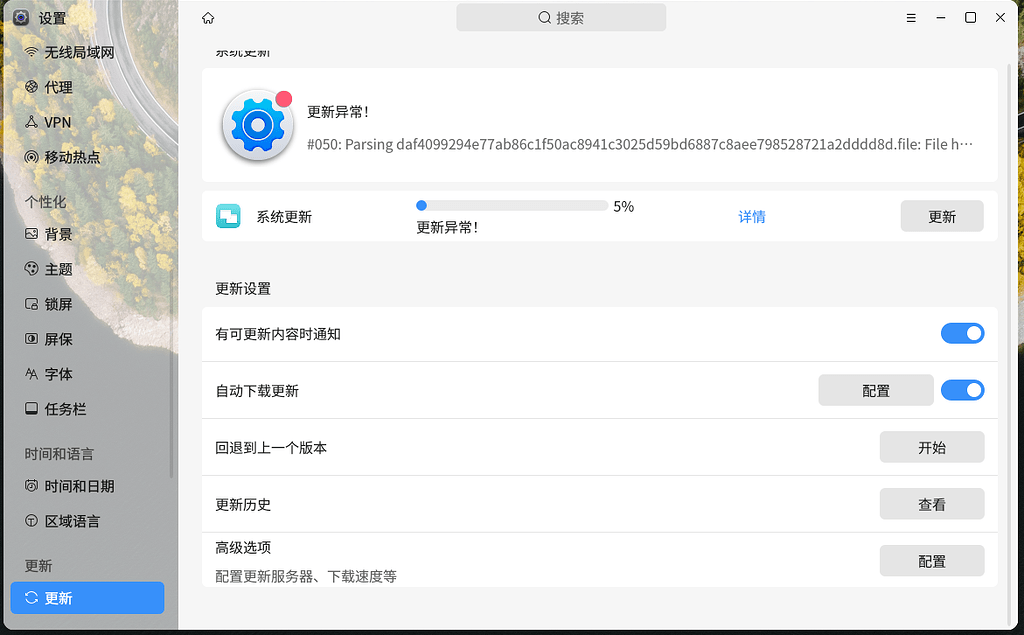This screenshot has height=635, width=1024.
Task: Click the 屏保 screensaver icon
Action: [x=31, y=338]
